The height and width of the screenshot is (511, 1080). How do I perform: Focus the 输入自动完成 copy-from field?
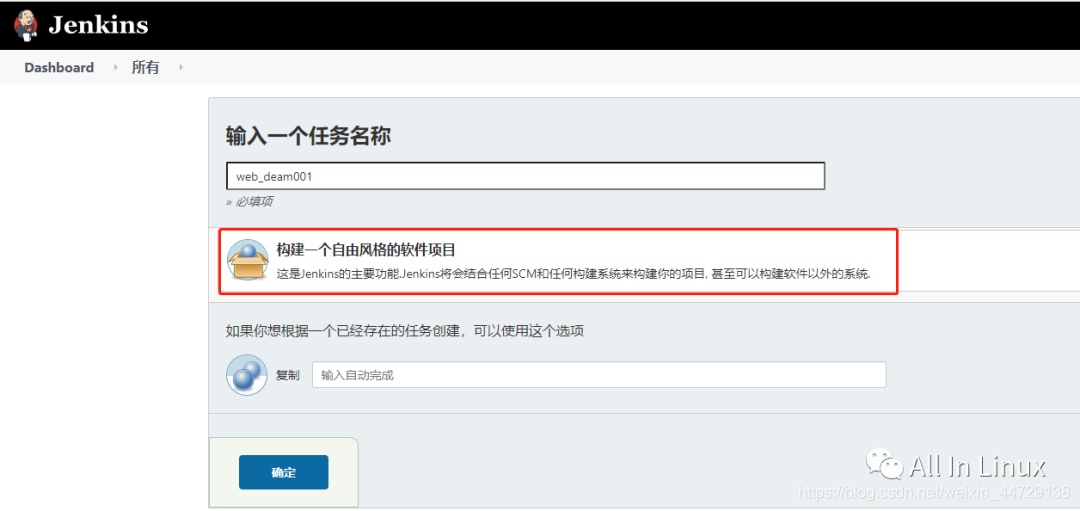point(599,375)
